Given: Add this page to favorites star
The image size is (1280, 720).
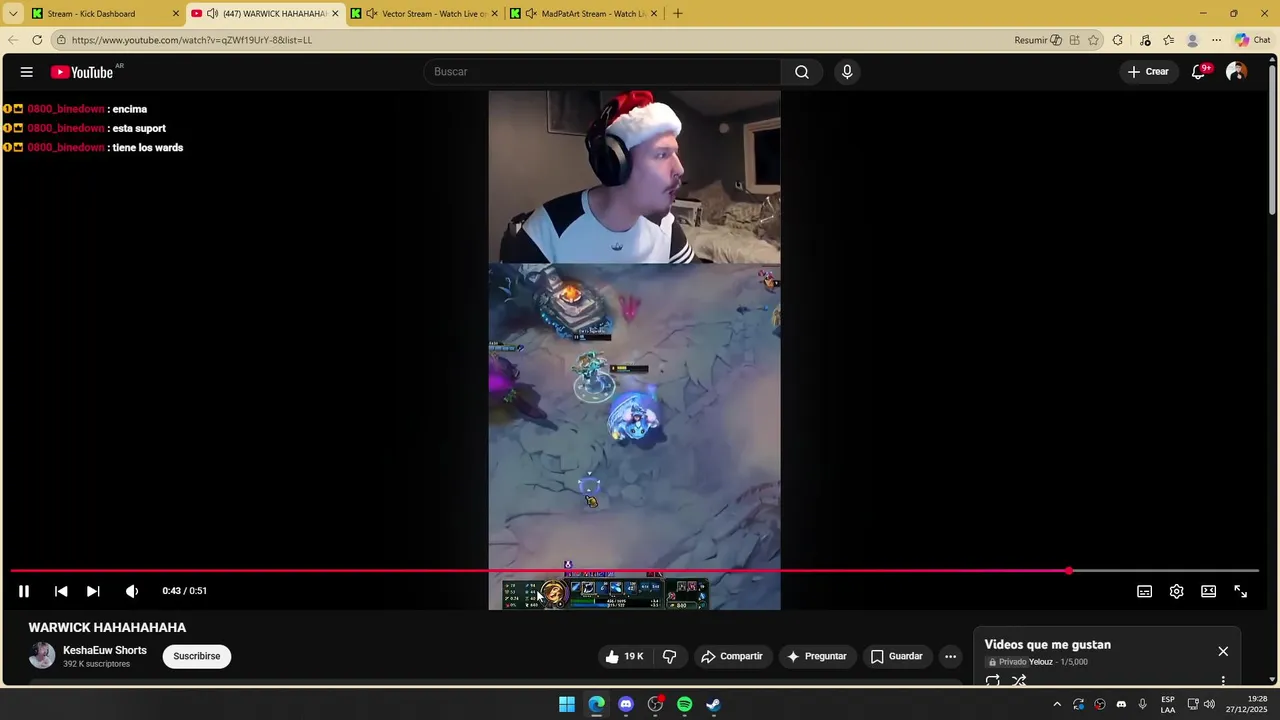Looking at the screenshot, I should coord(1093,40).
